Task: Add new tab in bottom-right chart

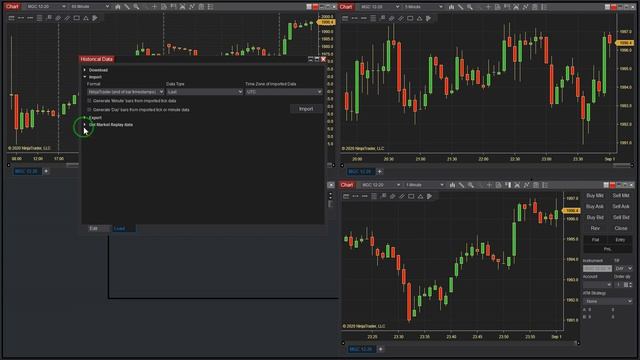Action: pos(380,349)
